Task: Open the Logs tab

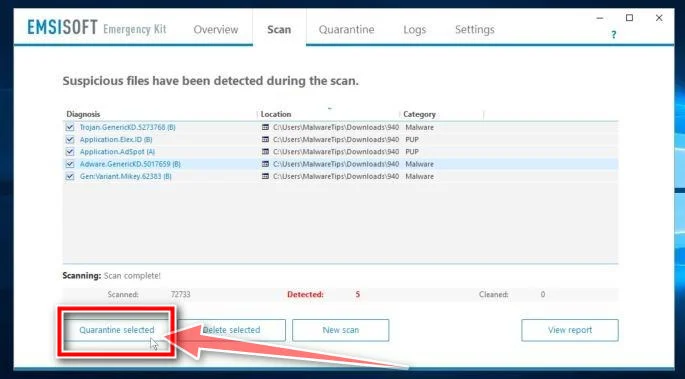Action: (414, 30)
